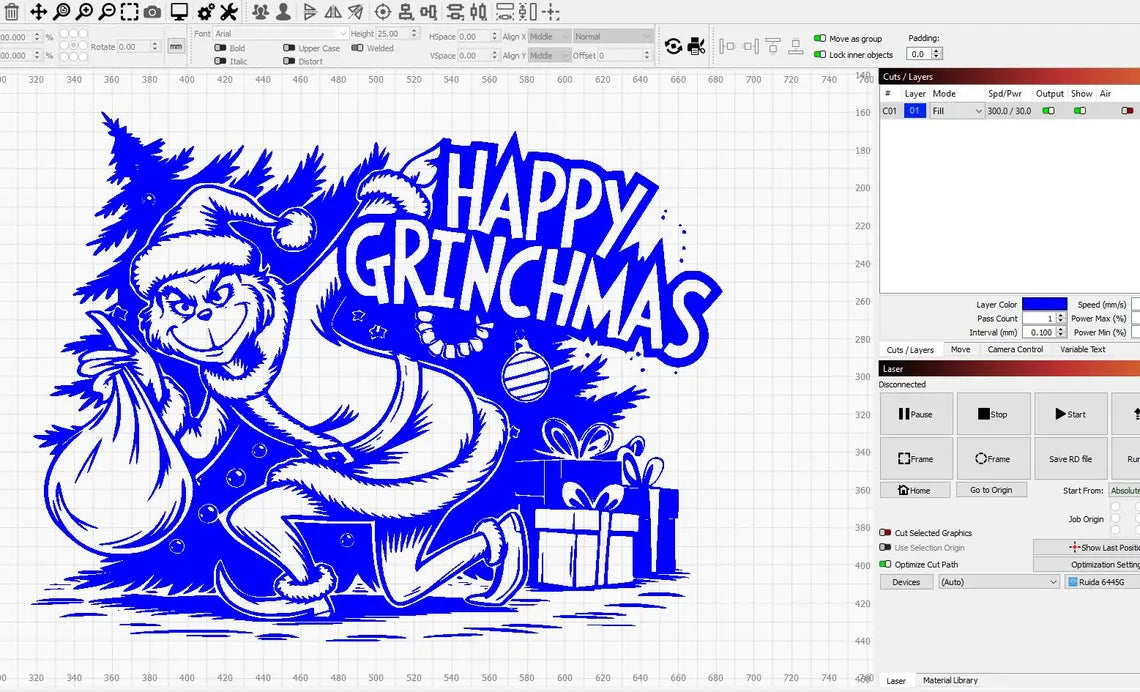Image resolution: width=1140 pixels, height=692 pixels.
Task: Enable Cut Selected Graphics toggle
Action: tap(885, 533)
